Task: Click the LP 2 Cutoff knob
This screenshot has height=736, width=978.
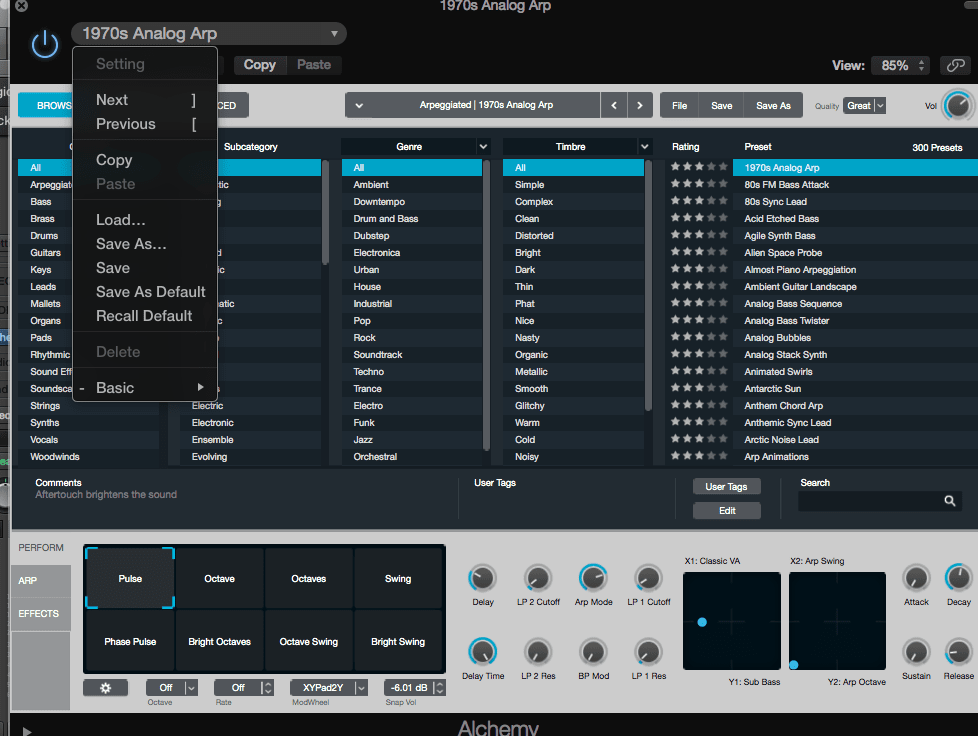Action: coord(538,578)
